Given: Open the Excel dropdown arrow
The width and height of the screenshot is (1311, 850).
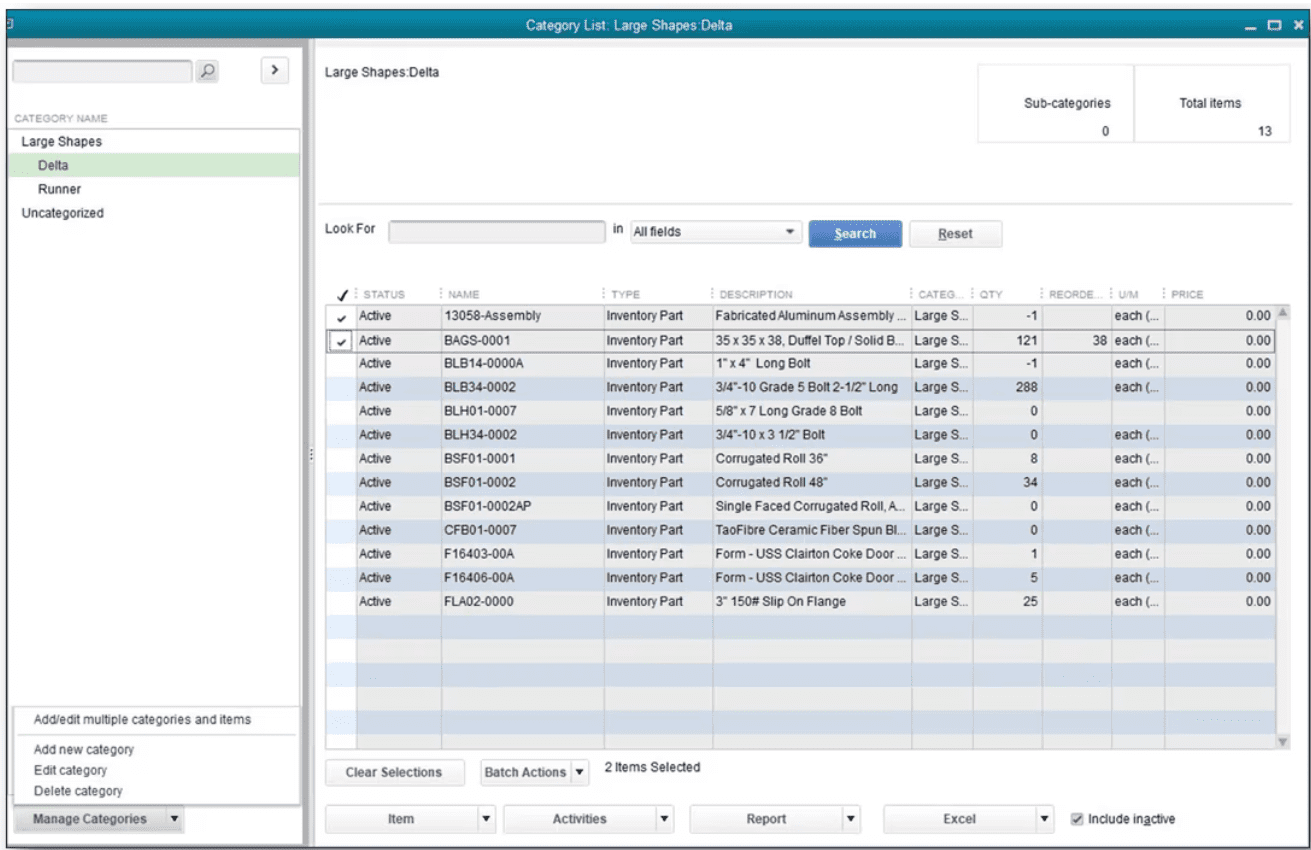Looking at the screenshot, I should (x=1045, y=819).
